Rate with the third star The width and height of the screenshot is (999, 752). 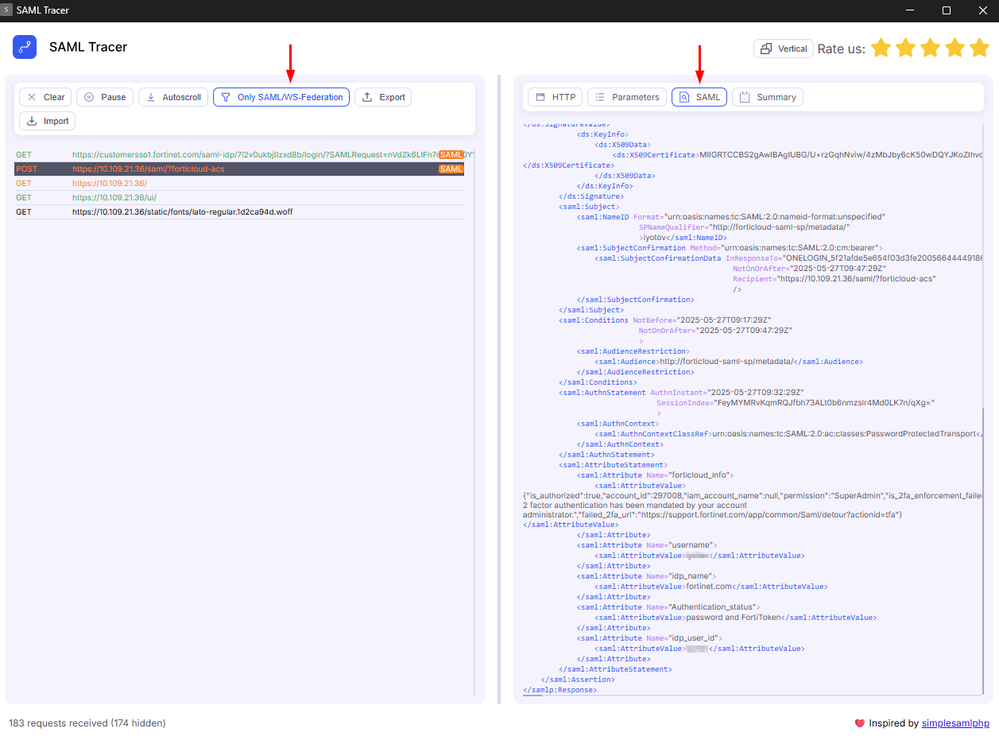[930, 48]
